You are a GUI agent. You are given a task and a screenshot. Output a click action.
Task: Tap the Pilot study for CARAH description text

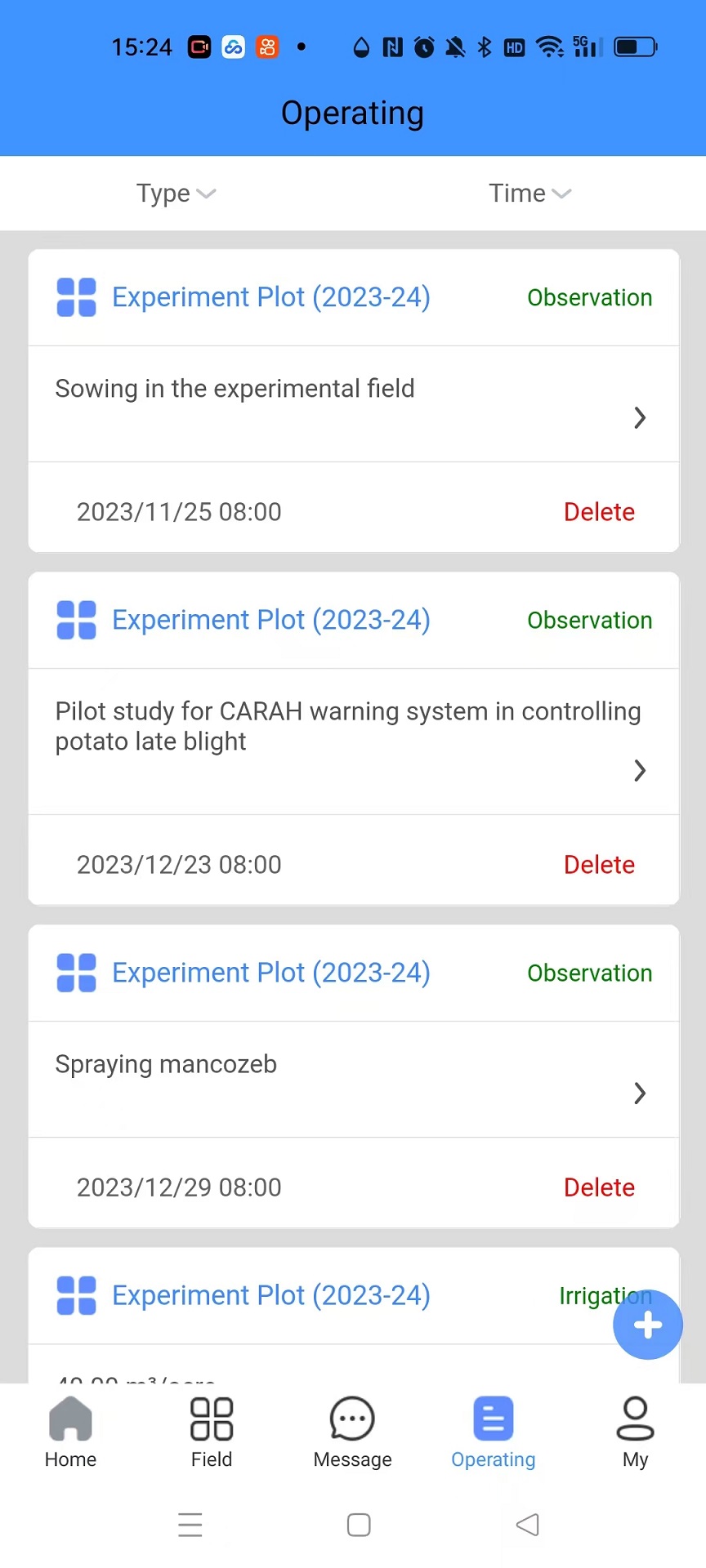click(x=347, y=726)
